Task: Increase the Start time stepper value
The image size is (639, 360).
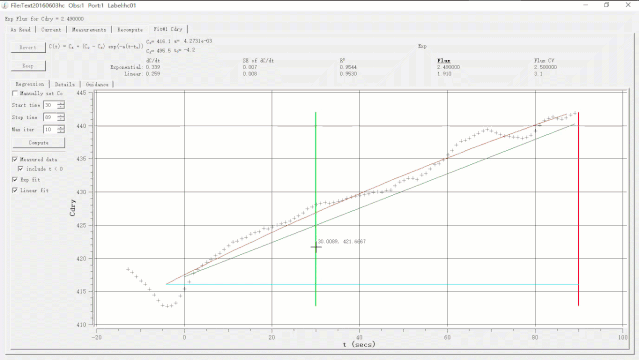Action: coord(61,103)
